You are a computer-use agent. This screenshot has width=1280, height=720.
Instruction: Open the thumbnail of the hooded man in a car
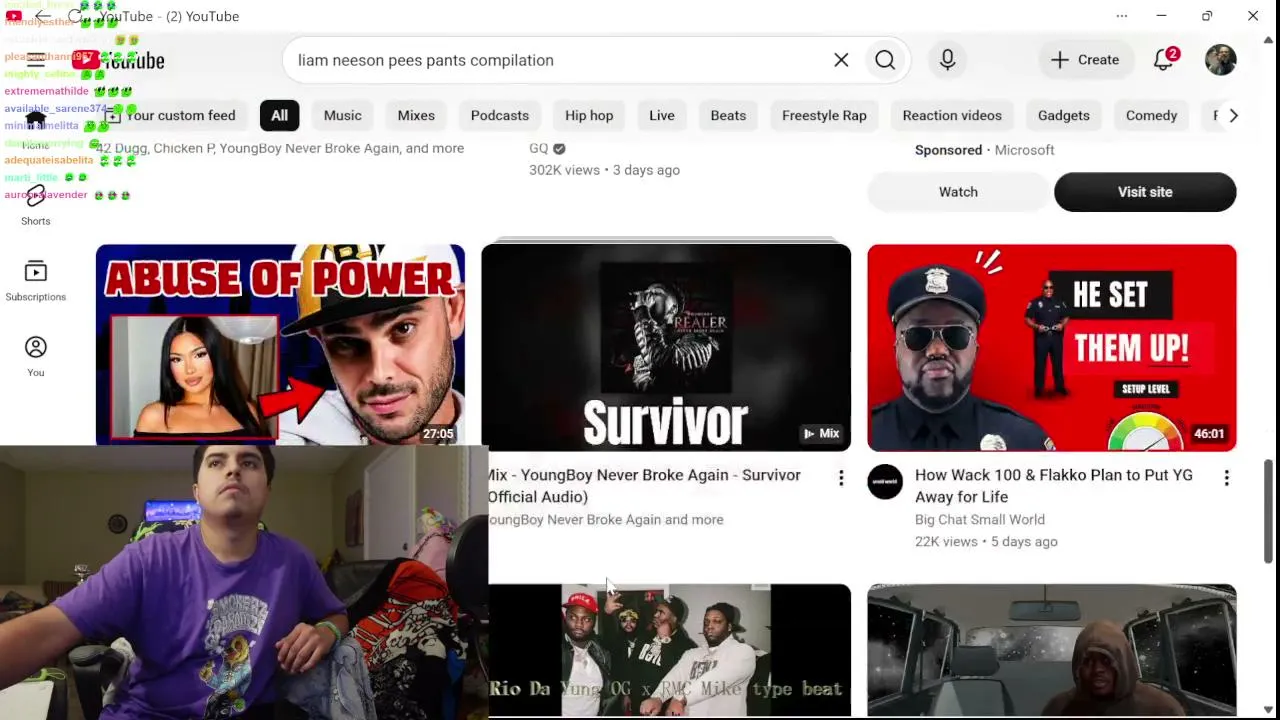pyautogui.click(x=1052, y=650)
